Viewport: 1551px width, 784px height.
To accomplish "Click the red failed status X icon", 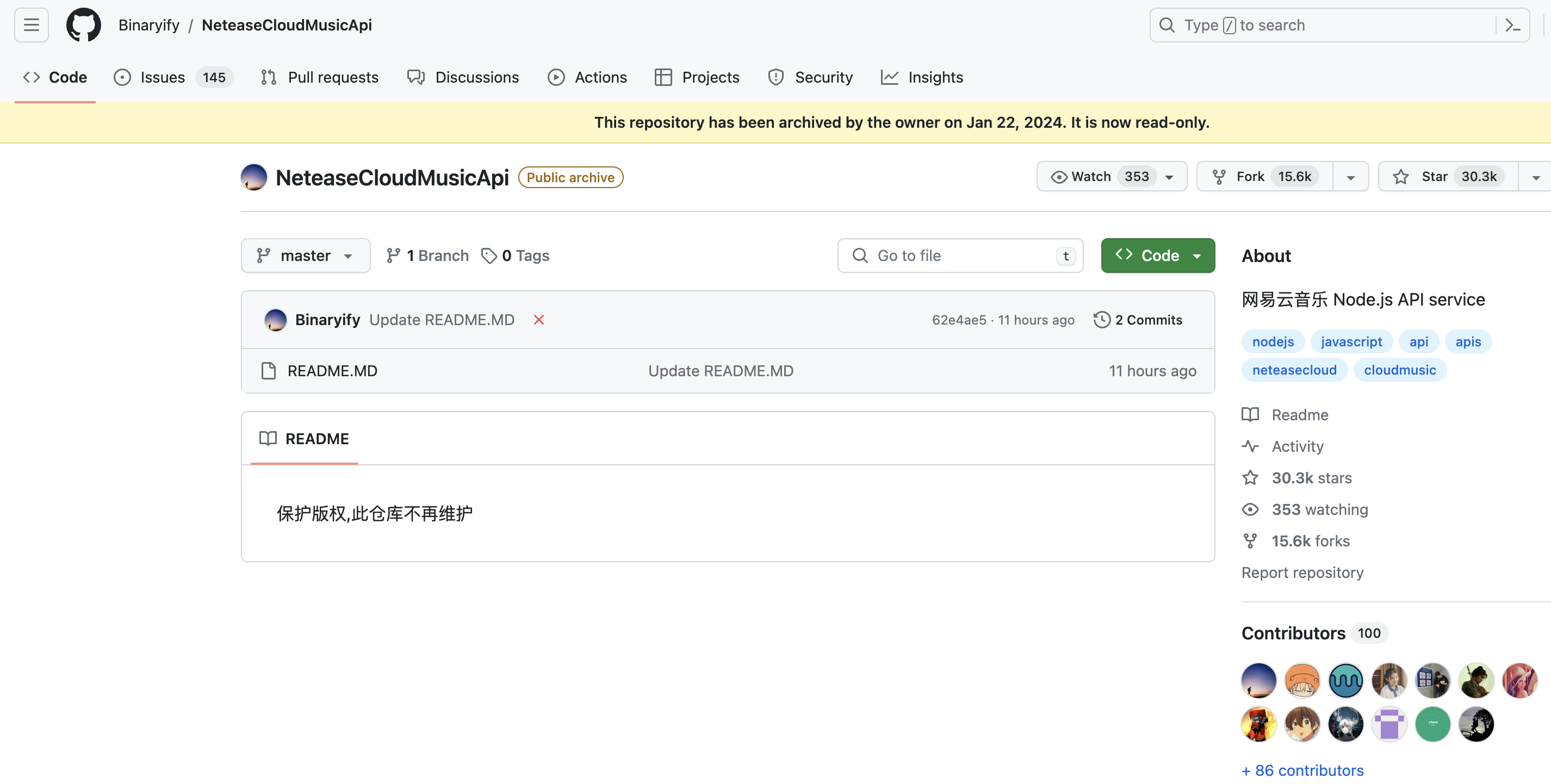I will pyautogui.click(x=539, y=320).
